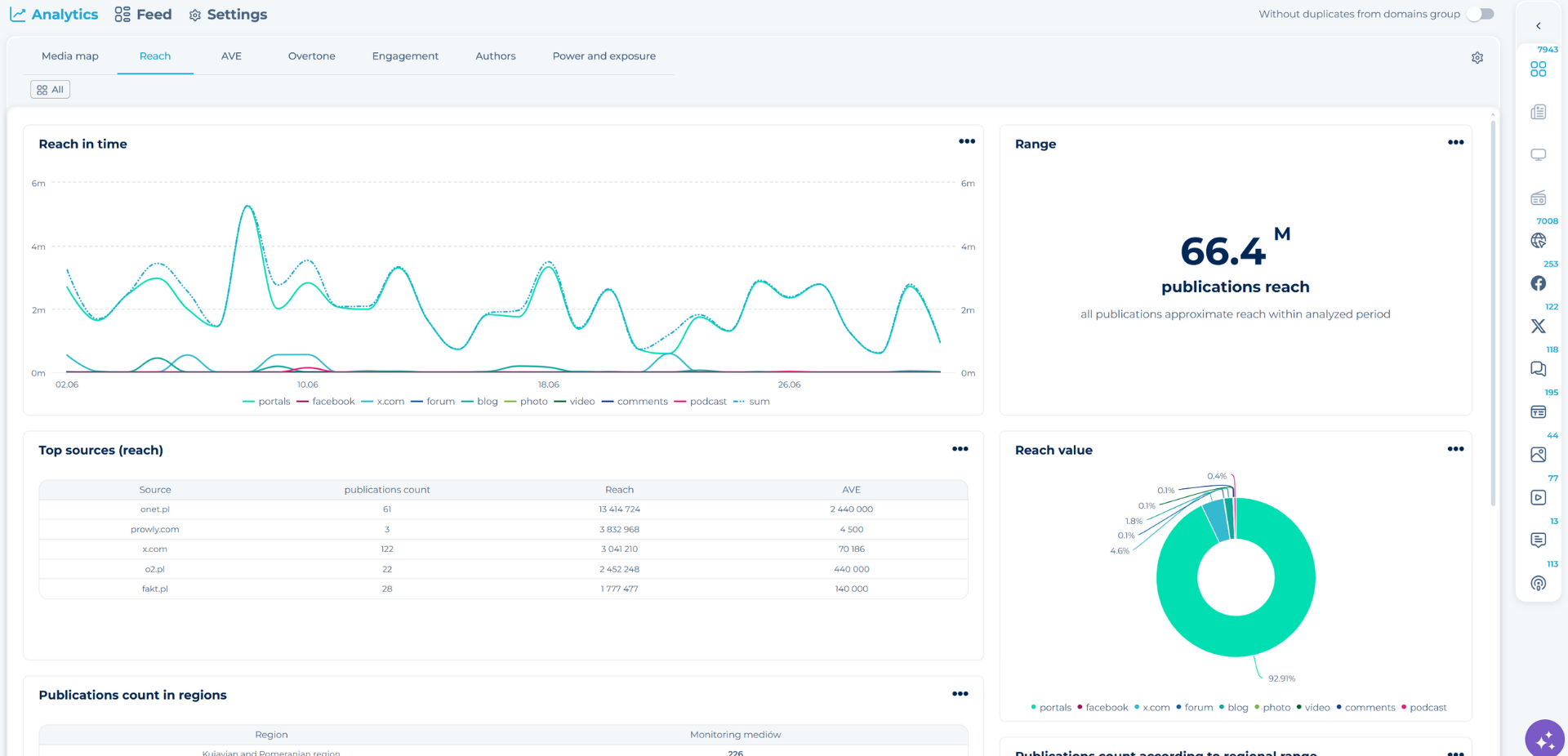Expand Top sources (reach) options menu

click(960, 449)
